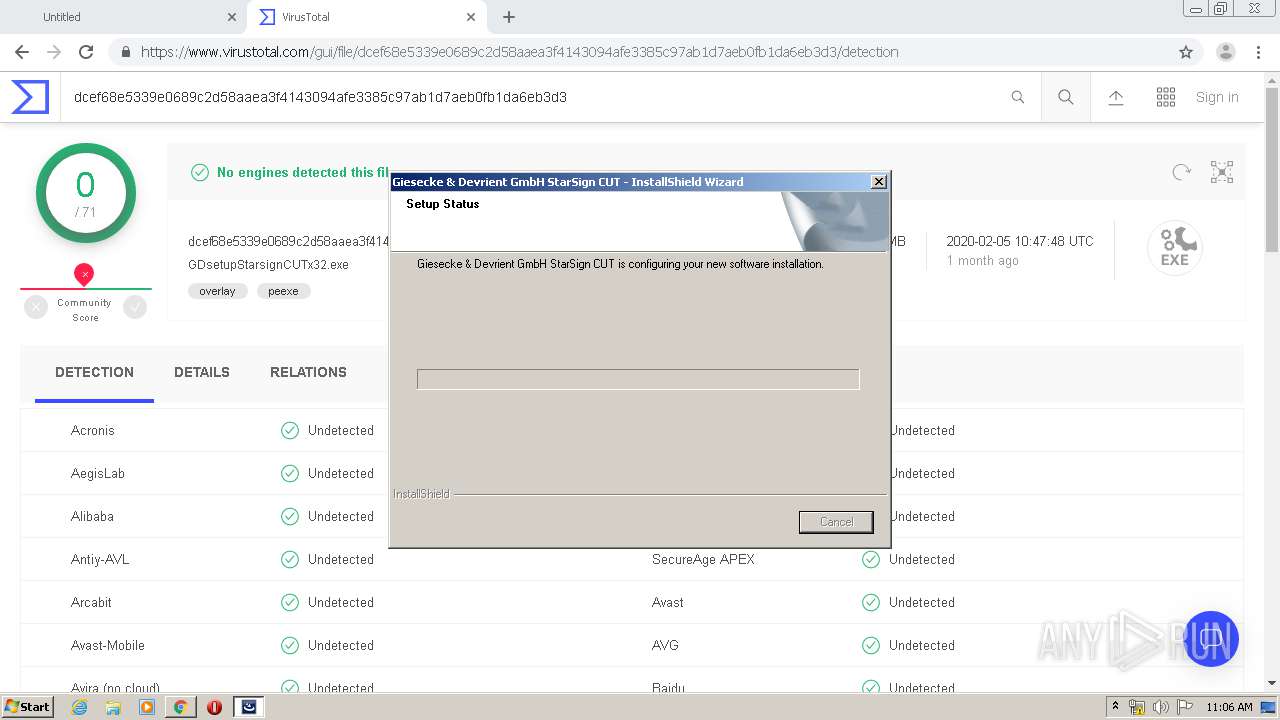
Task: Show hidden system tray icons
Action: [1115, 707]
